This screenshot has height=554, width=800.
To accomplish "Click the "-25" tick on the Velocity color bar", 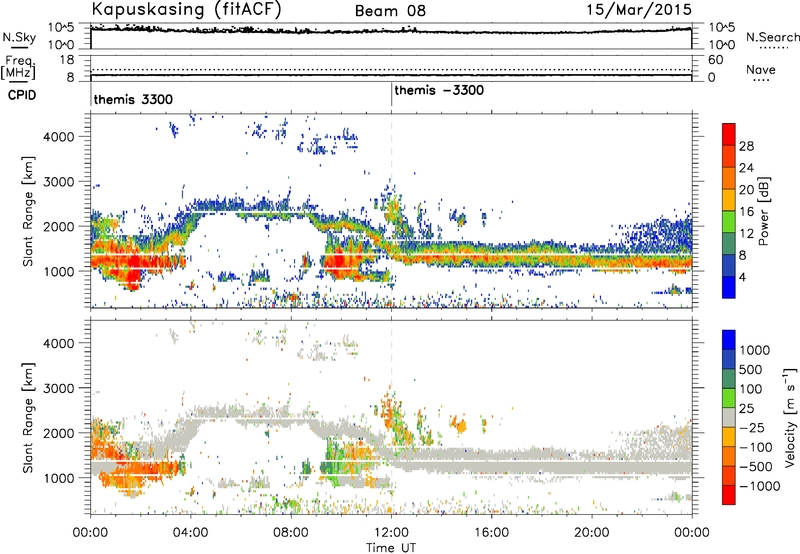I will click(x=751, y=427).
